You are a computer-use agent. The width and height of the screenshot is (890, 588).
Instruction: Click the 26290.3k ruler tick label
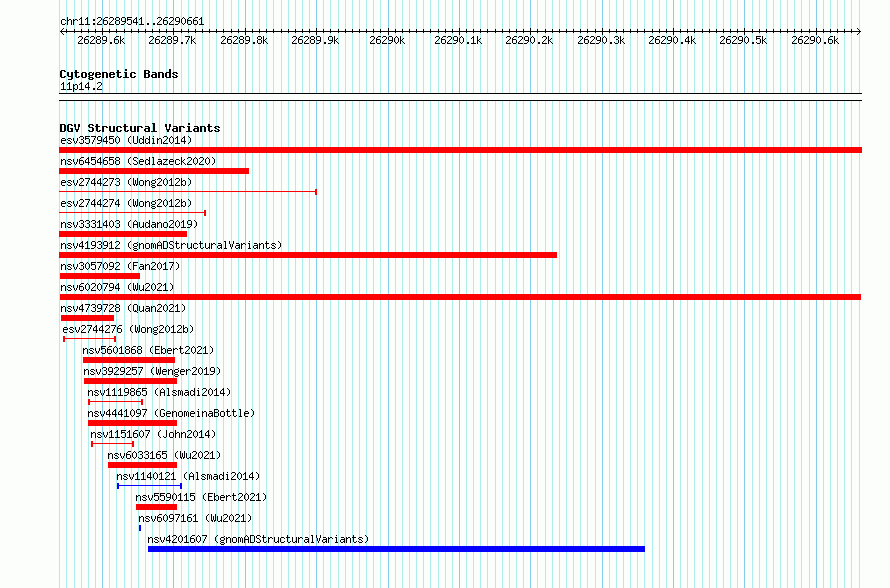[601, 40]
